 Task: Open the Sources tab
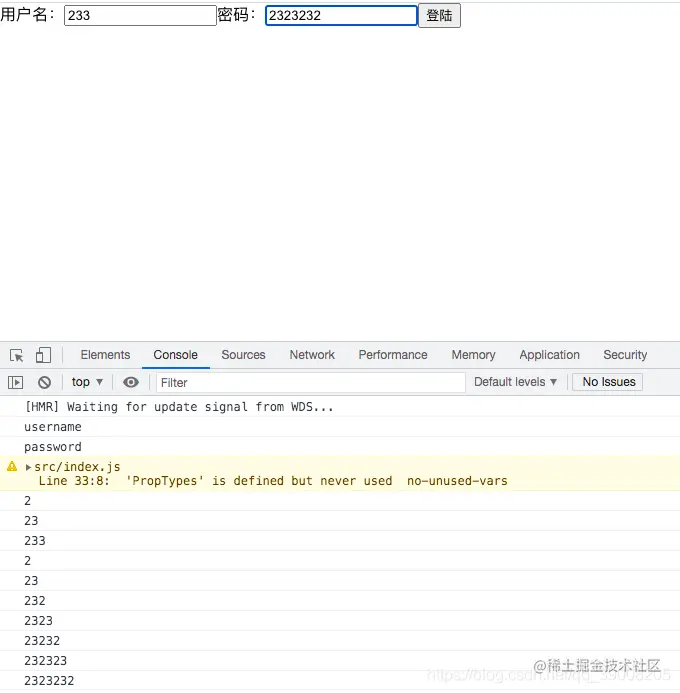[x=243, y=355]
